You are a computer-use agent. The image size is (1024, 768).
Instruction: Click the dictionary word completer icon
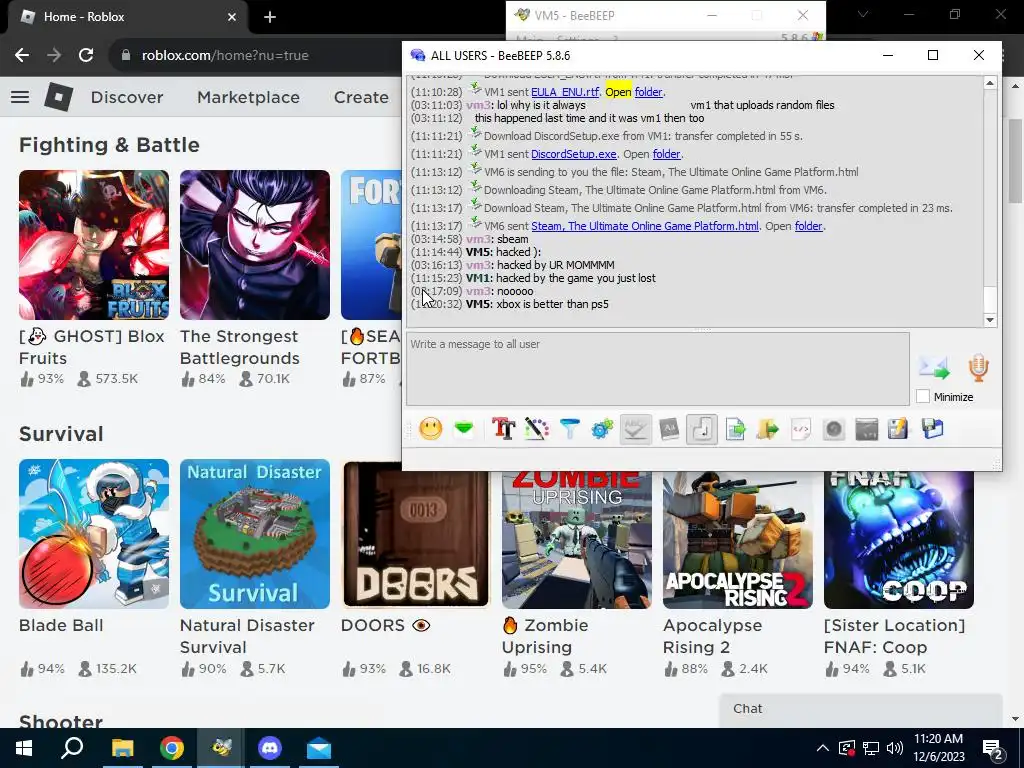tap(669, 429)
